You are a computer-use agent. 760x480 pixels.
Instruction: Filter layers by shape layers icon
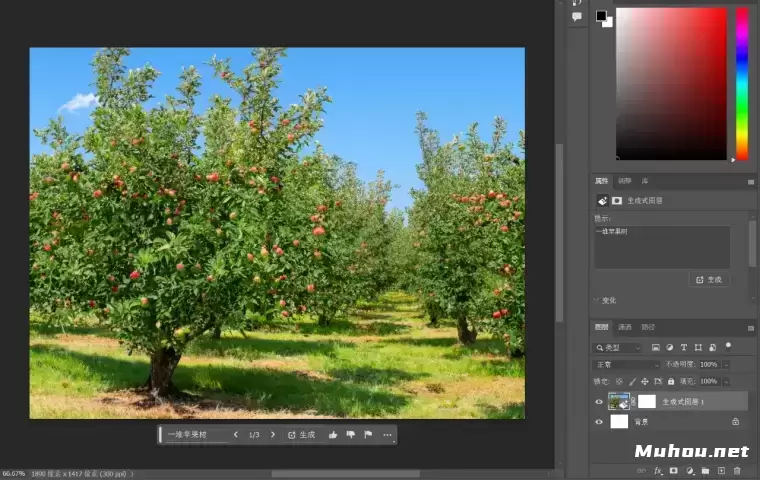tap(698, 348)
